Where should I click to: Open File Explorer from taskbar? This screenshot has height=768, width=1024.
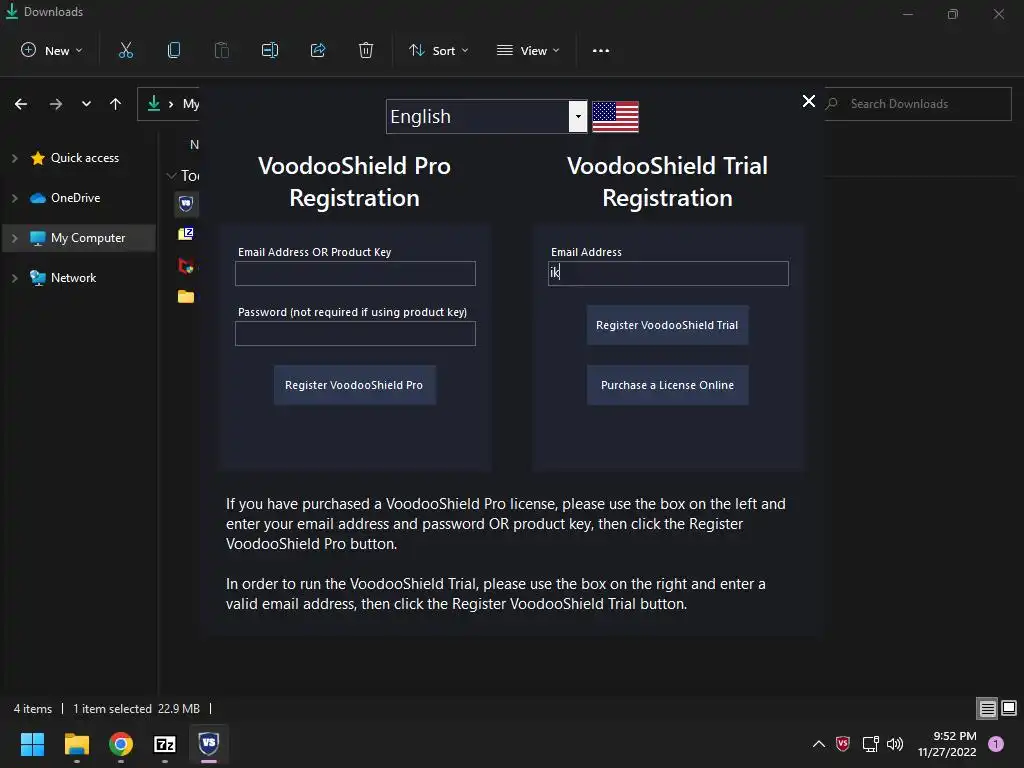coord(76,744)
